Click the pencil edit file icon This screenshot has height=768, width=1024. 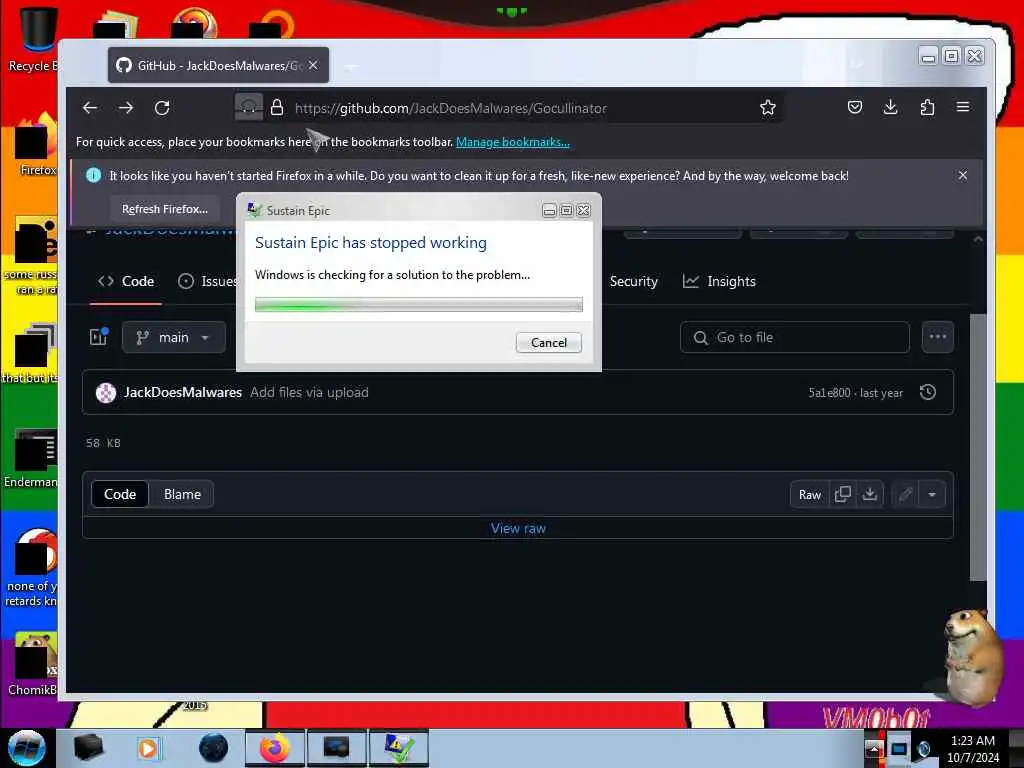(905, 494)
